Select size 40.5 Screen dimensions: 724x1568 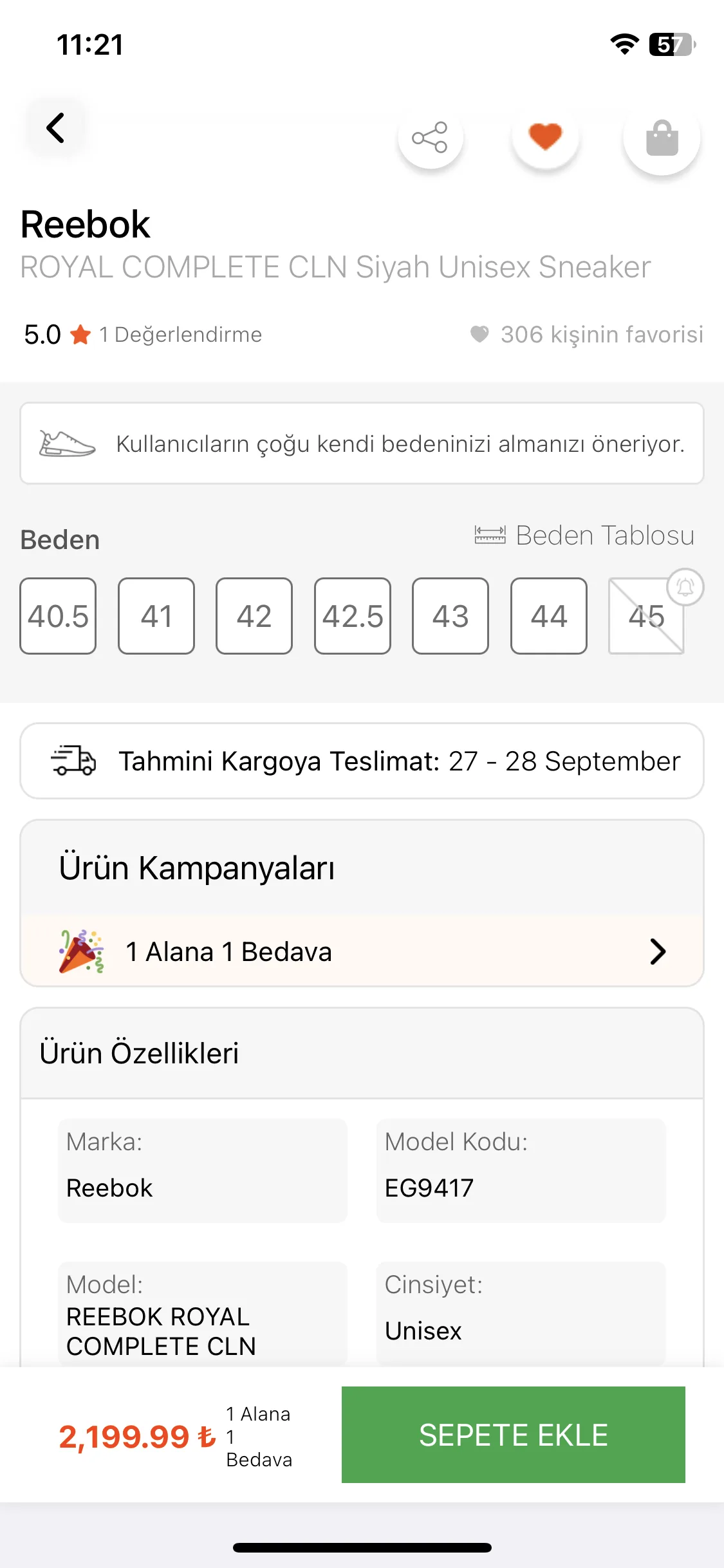pos(58,616)
